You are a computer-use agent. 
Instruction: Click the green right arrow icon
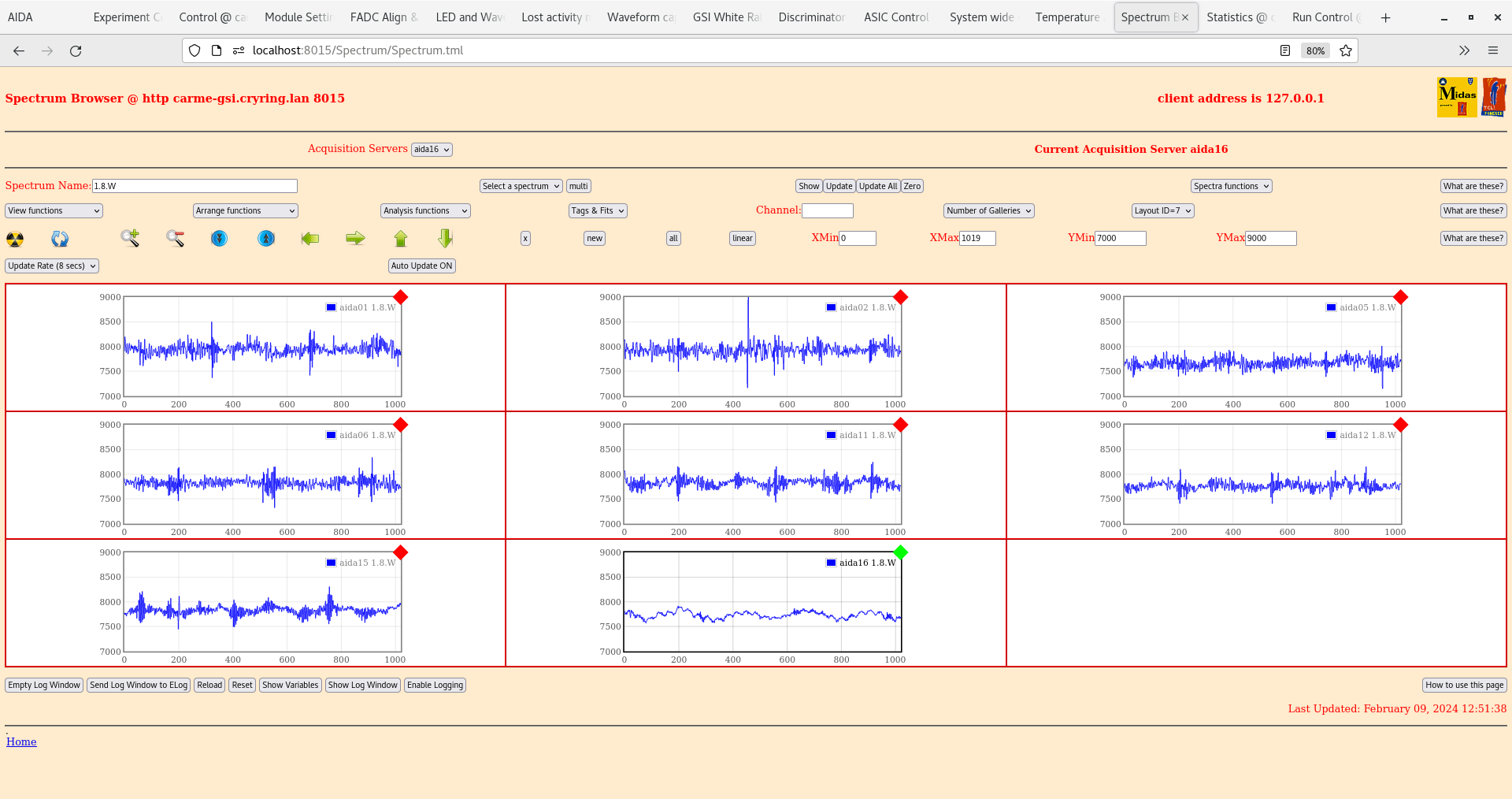click(355, 238)
